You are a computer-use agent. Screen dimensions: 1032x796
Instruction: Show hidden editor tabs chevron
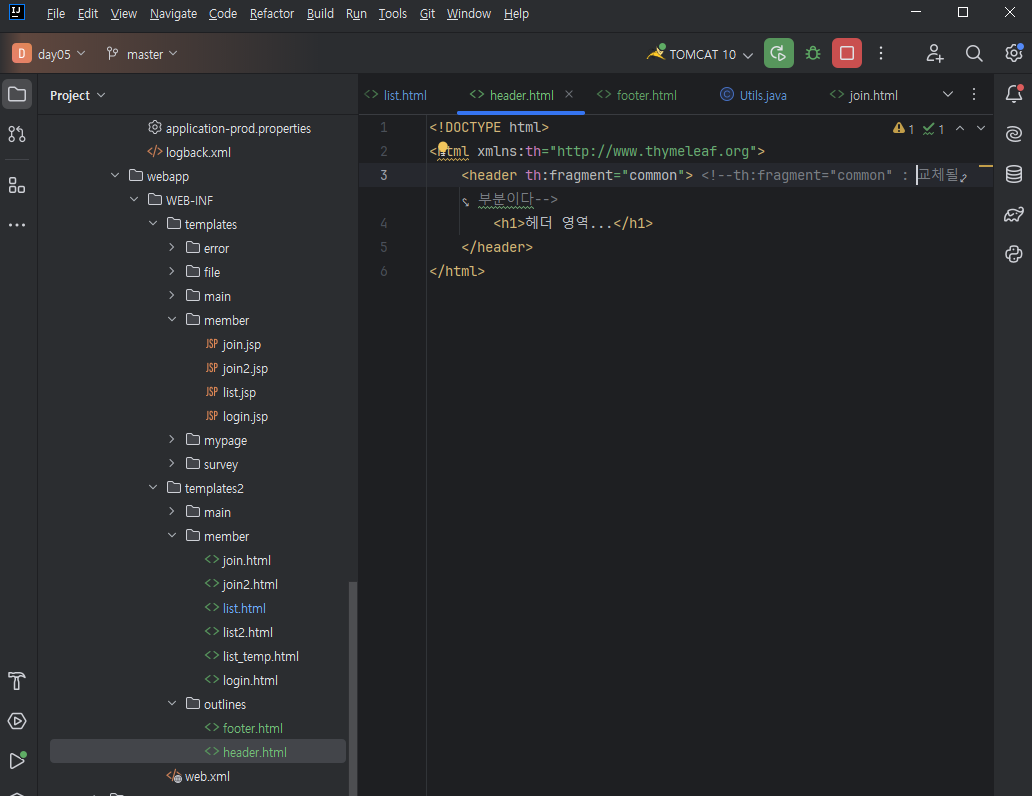click(948, 94)
